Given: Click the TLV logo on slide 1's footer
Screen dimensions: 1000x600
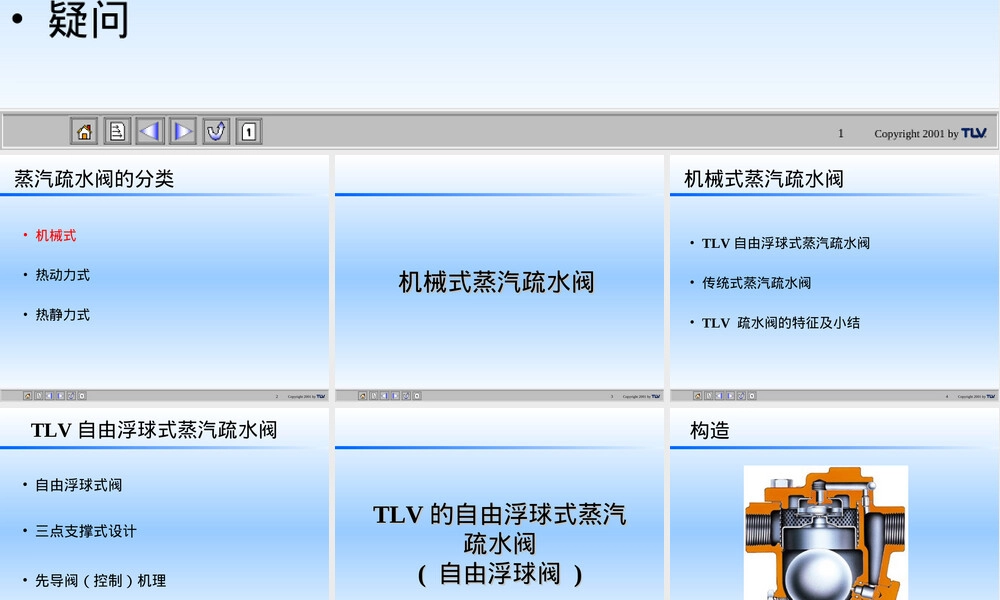Looking at the screenshot, I should (974, 133).
